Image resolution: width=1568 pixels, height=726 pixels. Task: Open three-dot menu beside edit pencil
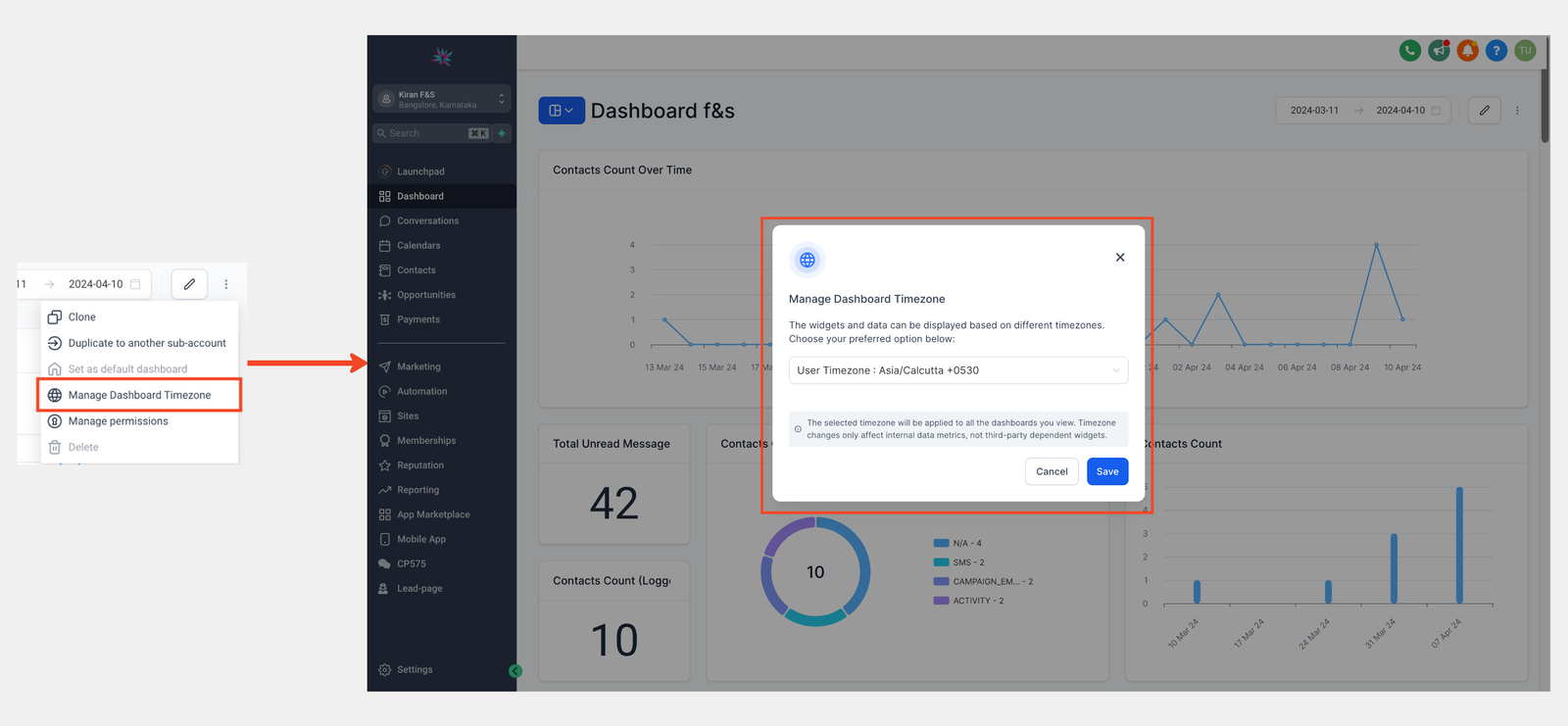point(1517,111)
